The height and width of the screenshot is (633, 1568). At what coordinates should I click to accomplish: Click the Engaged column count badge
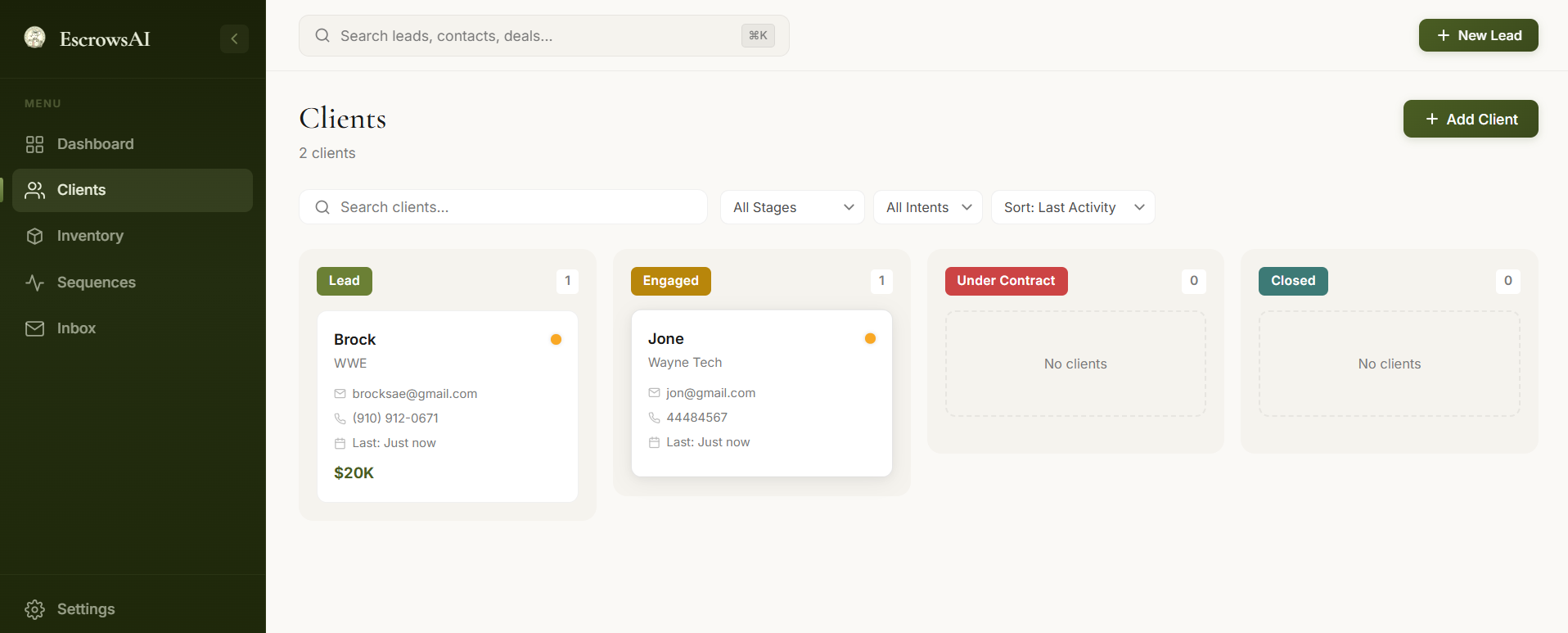pyautogui.click(x=881, y=281)
